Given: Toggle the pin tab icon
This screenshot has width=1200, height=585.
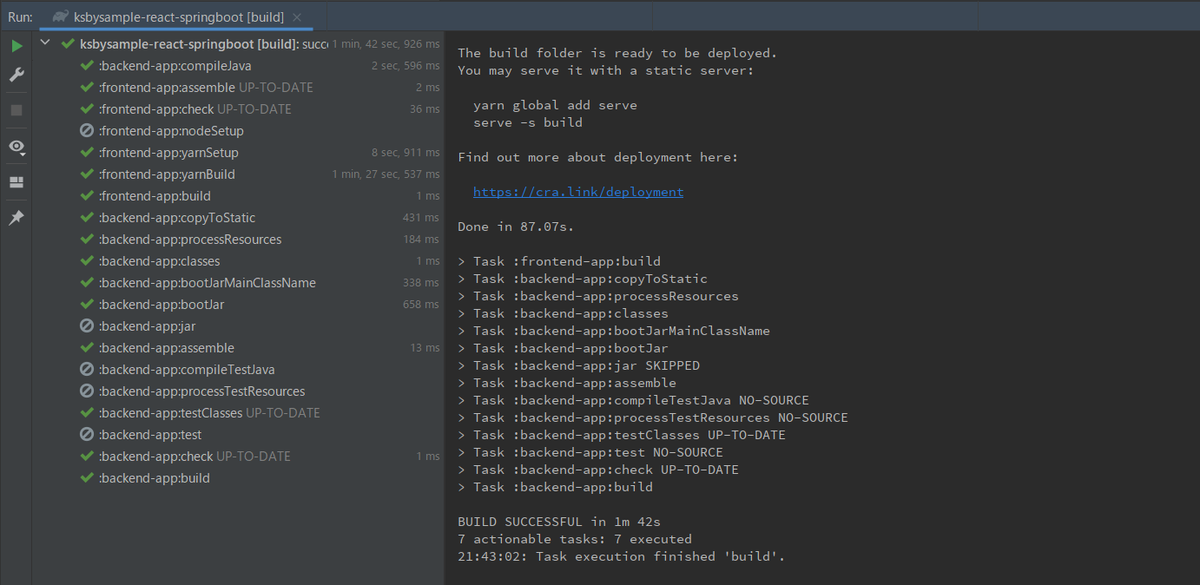Looking at the screenshot, I should (x=16, y=218).
